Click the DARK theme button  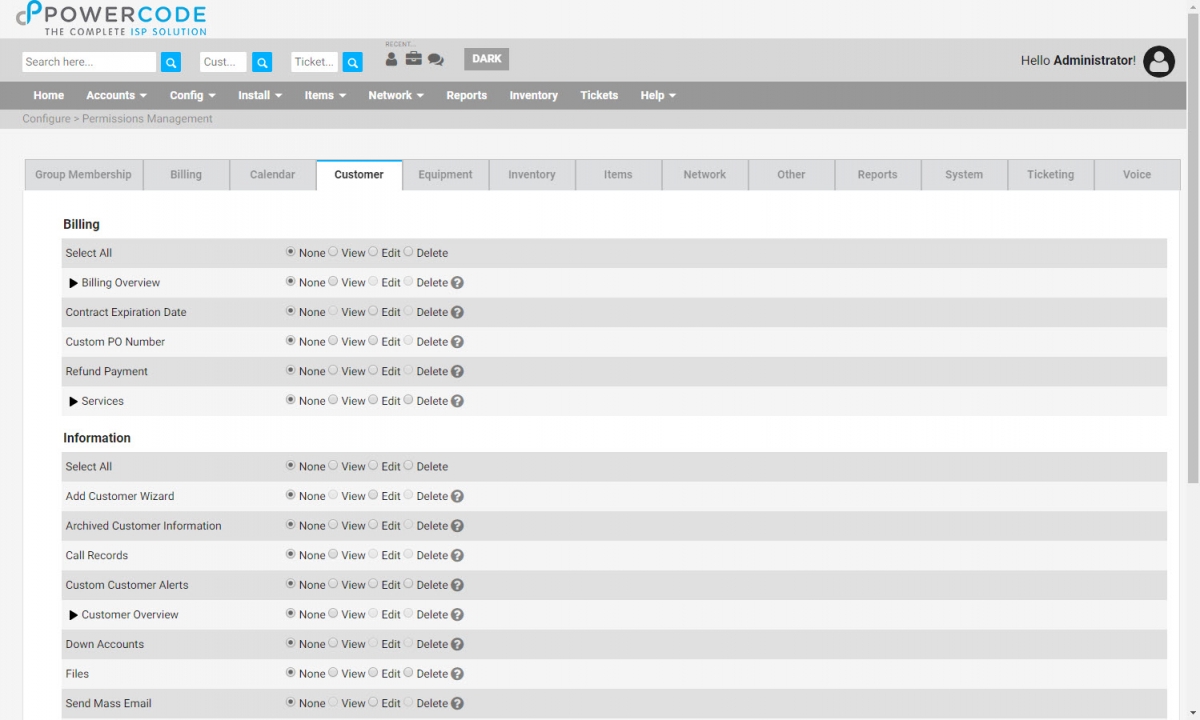coord(486,58)
